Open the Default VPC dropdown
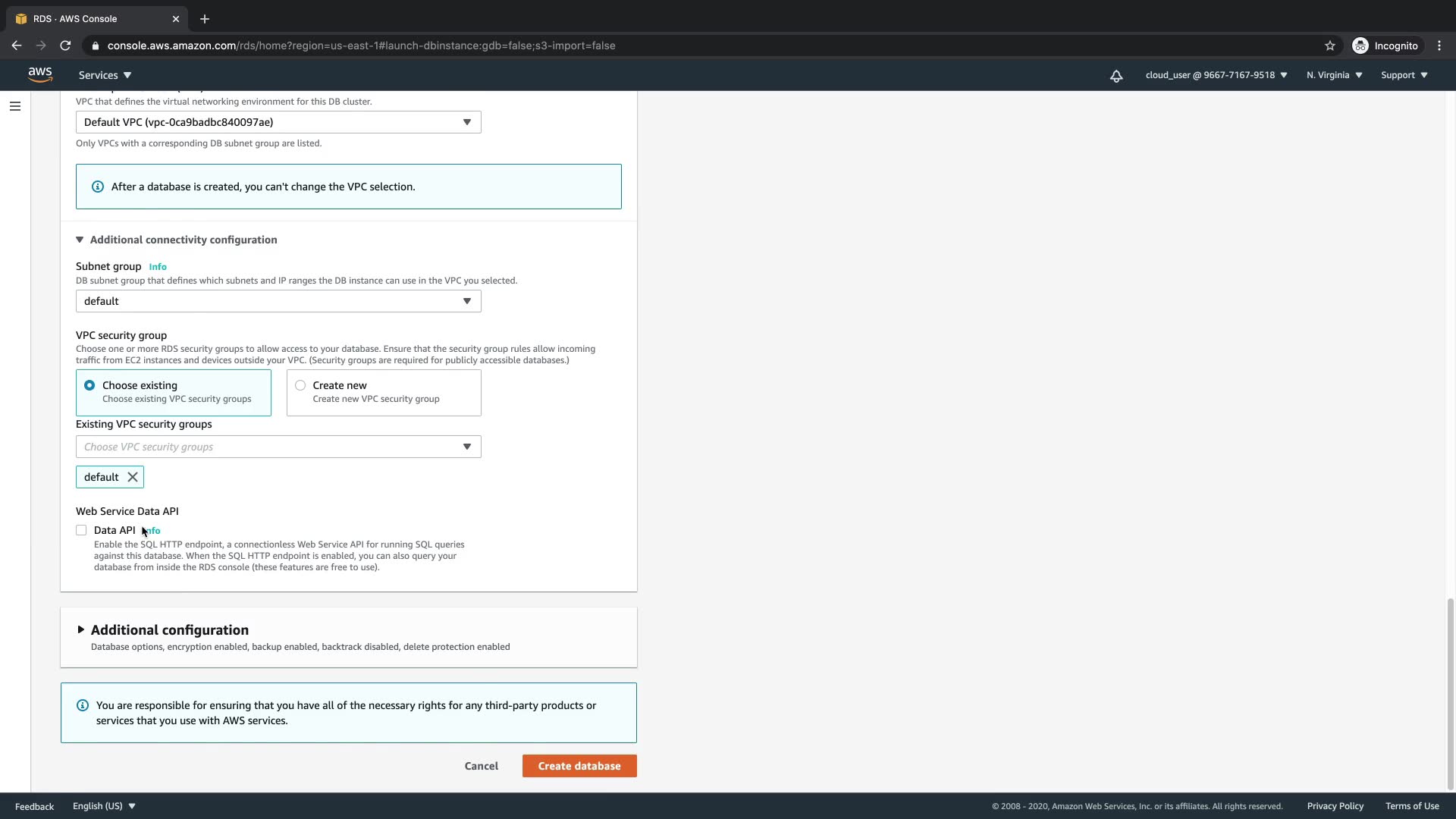The image size is (1456, 819). point(278,122)
